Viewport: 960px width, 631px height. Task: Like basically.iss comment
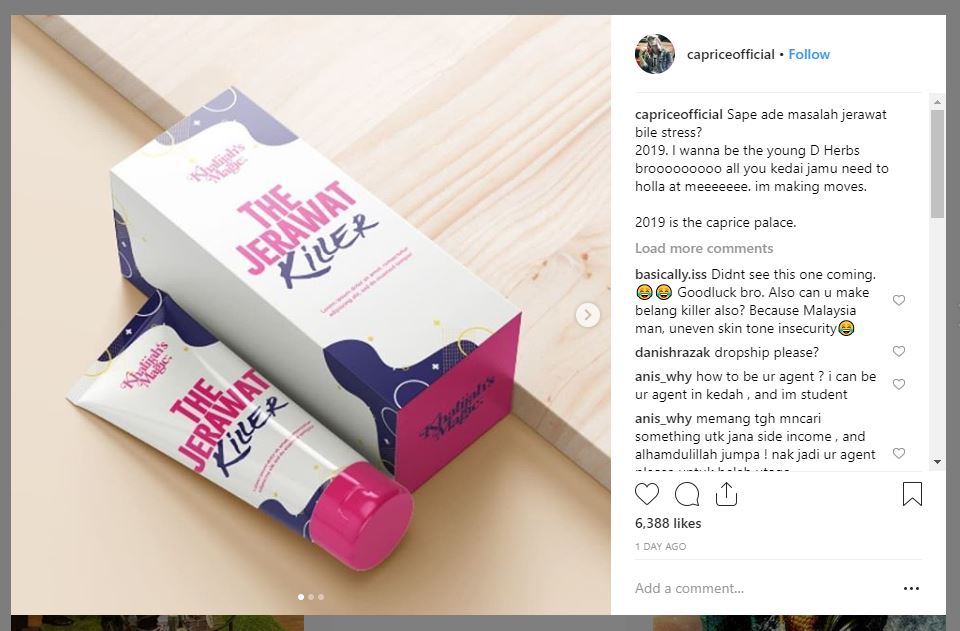[x=899, y=300]
